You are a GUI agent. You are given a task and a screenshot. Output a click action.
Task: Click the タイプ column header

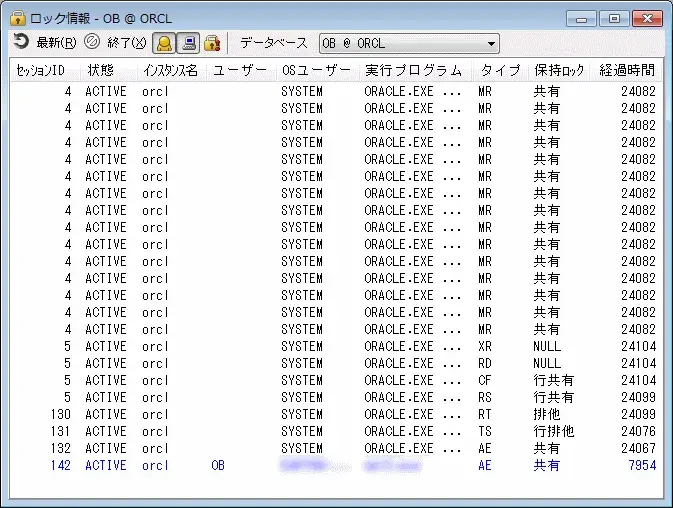pos(500,71)
